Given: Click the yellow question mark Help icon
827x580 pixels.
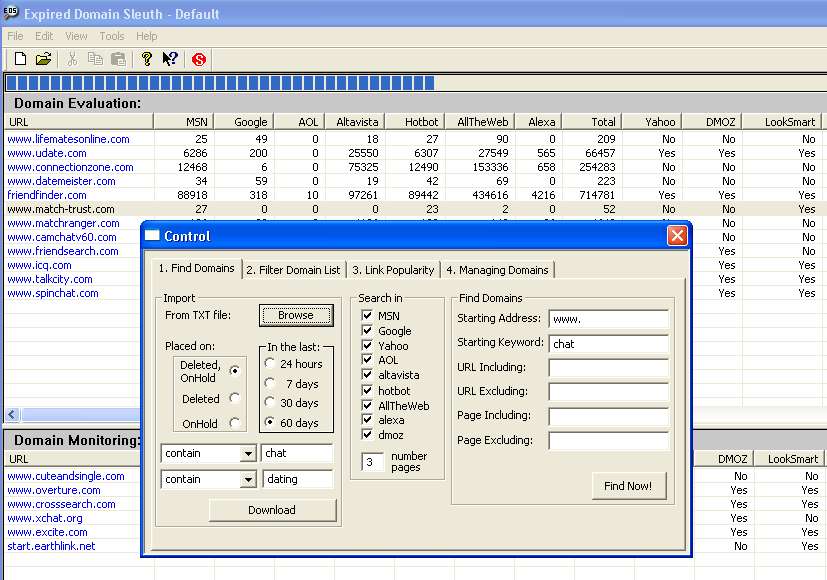Looking at the screenshot, I should point(147,60).
